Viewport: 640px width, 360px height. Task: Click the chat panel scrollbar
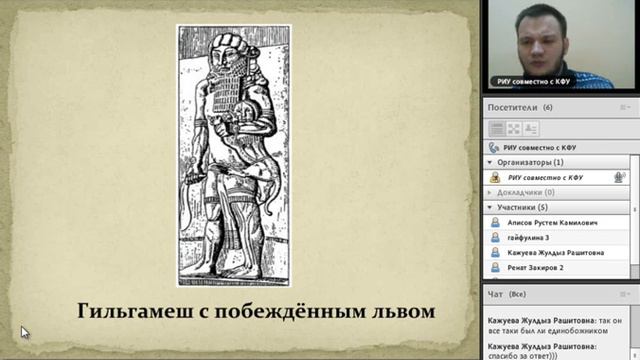tap(635, 333)
